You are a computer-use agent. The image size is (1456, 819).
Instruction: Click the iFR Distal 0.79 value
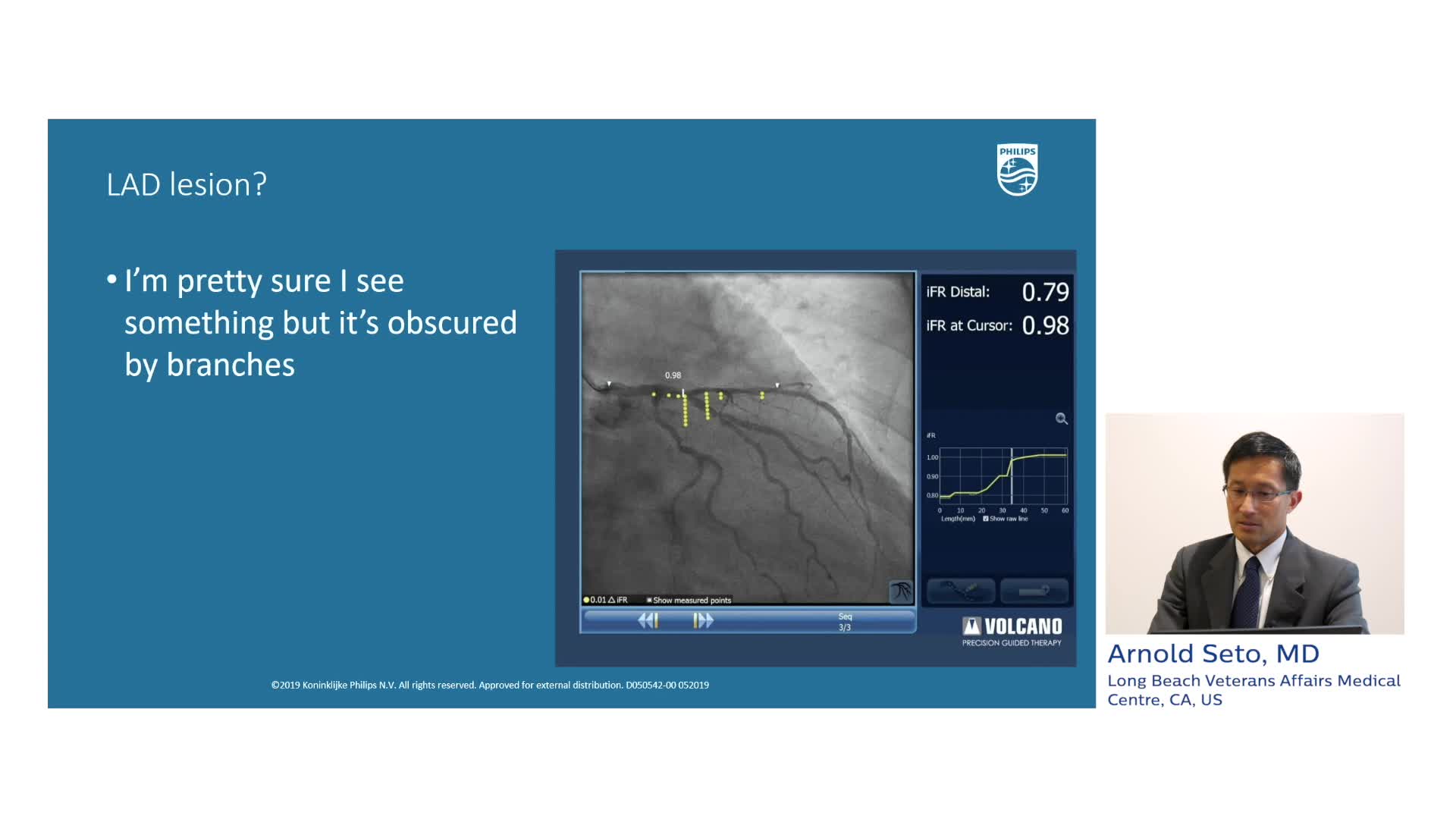(1045, 292)
